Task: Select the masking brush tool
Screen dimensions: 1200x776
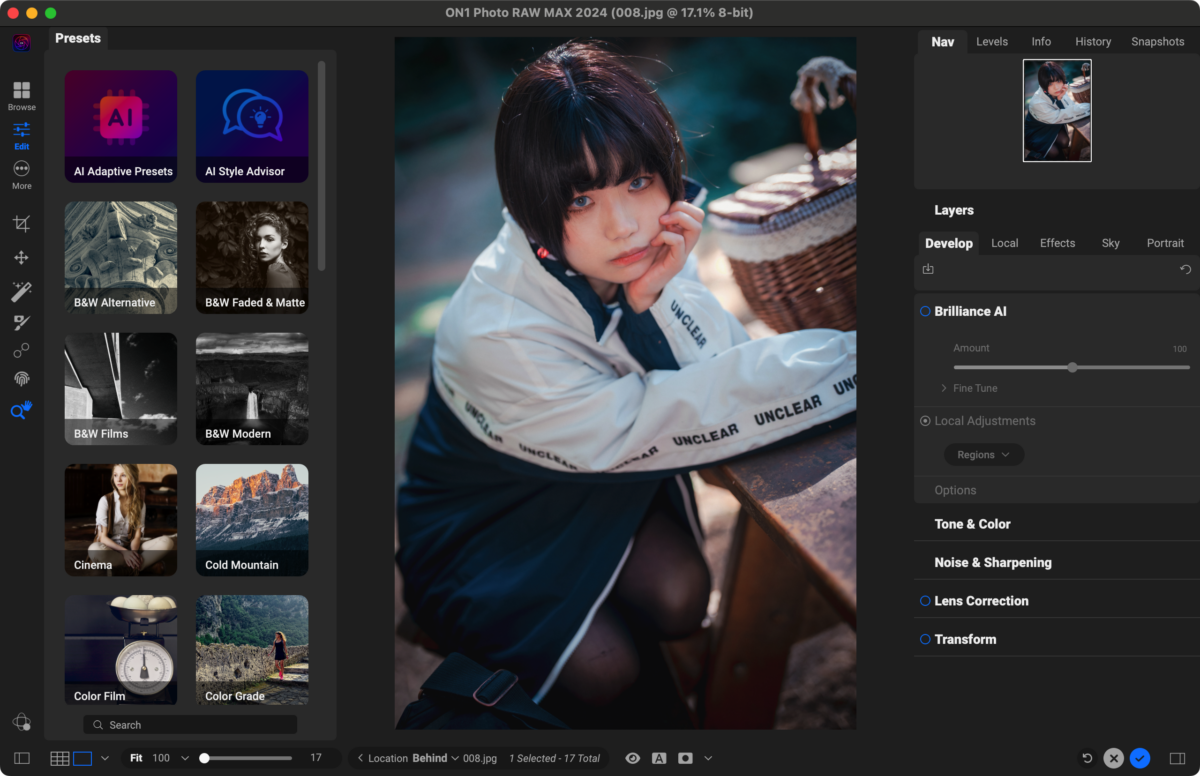Action: [21, 322]
